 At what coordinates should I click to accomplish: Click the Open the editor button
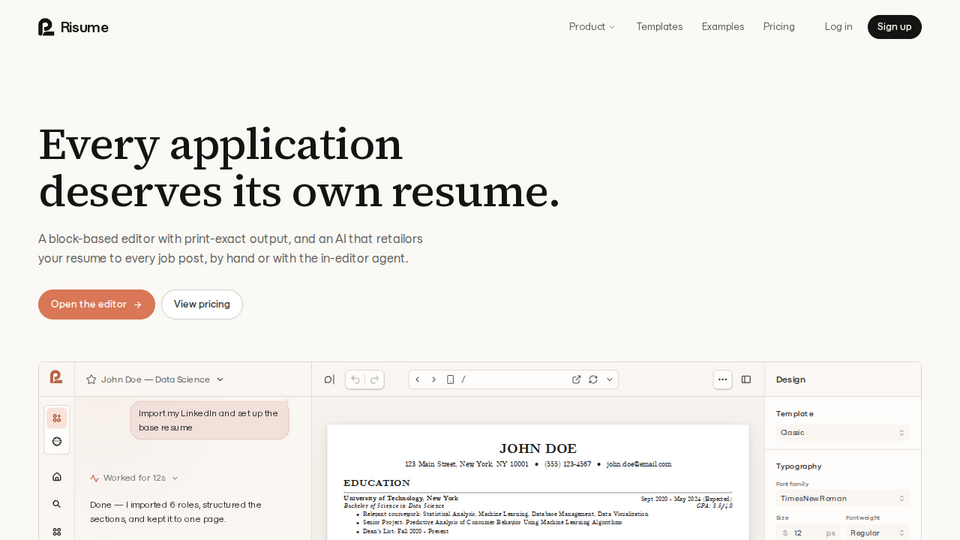pos(96,304)
